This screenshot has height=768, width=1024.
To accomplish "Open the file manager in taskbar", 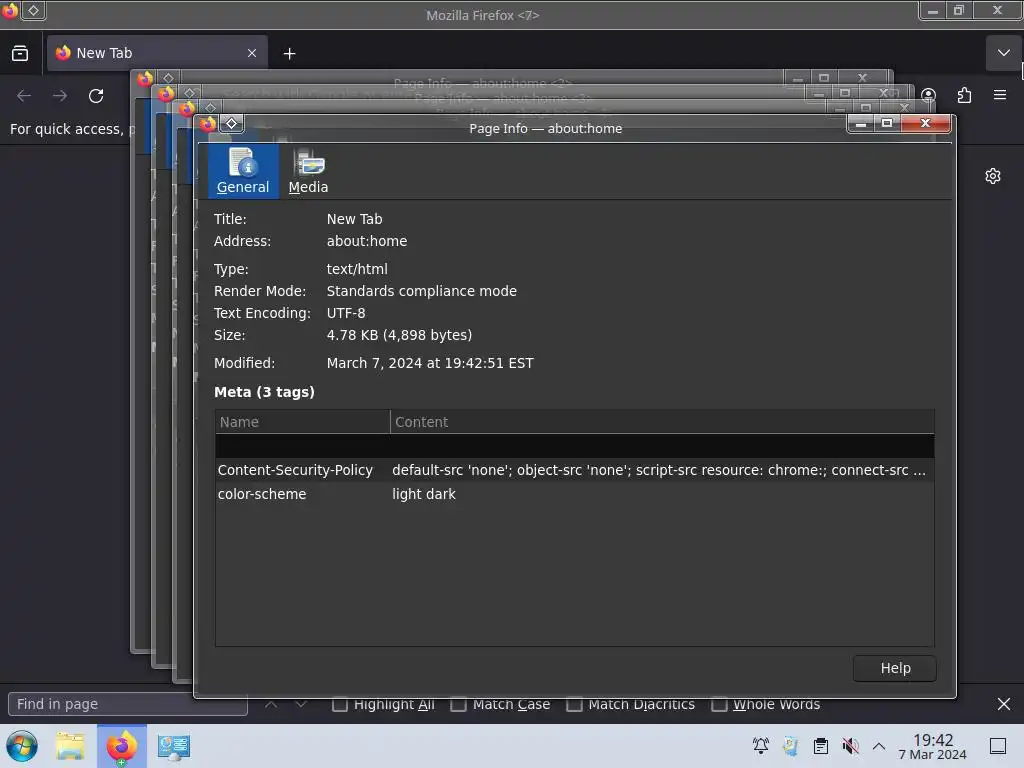I will pos(70,746).
